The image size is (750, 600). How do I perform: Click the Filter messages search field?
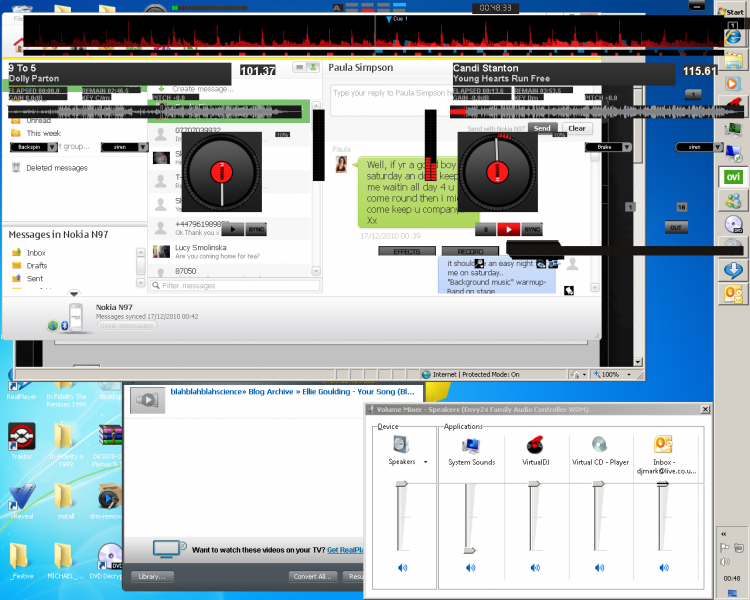[x=235, y=286]
